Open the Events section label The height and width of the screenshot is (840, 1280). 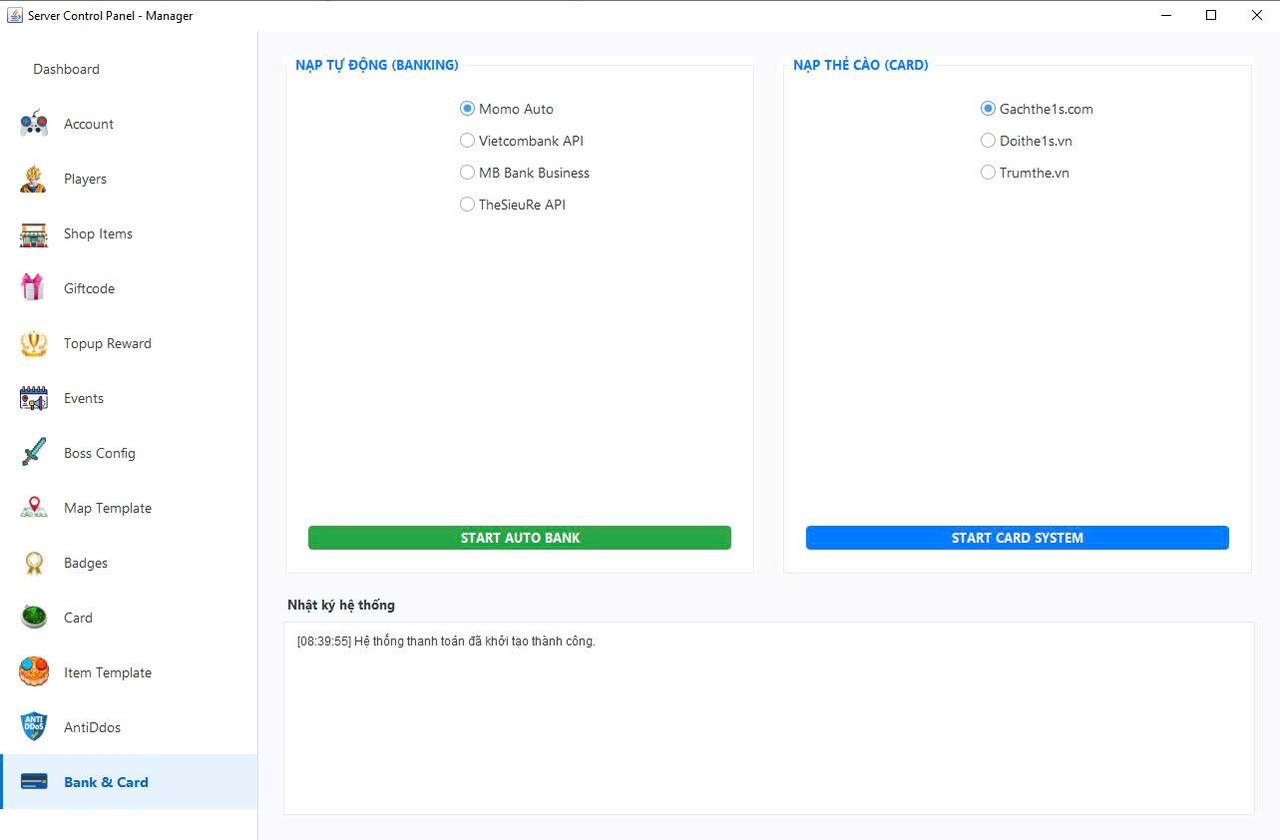[84, 398]
